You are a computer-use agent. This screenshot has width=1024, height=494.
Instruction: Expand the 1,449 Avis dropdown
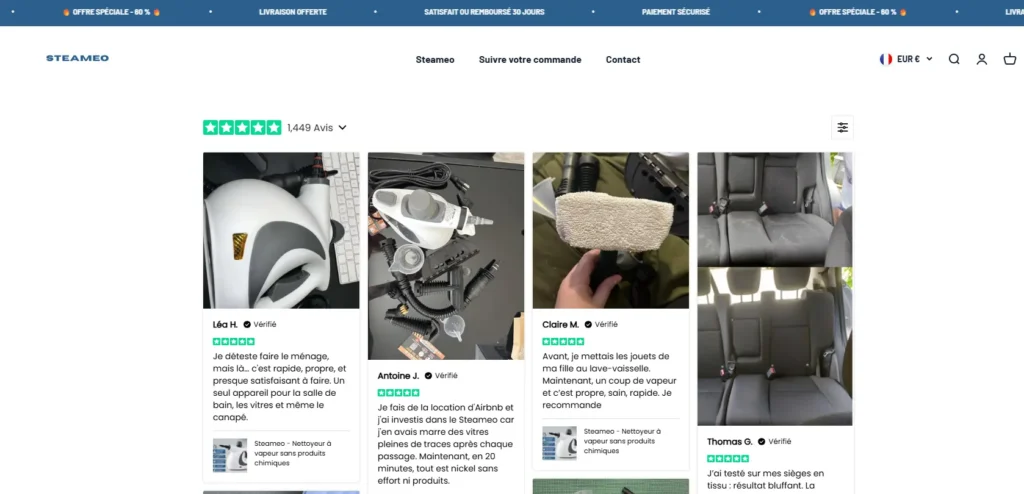pos(316,128)
